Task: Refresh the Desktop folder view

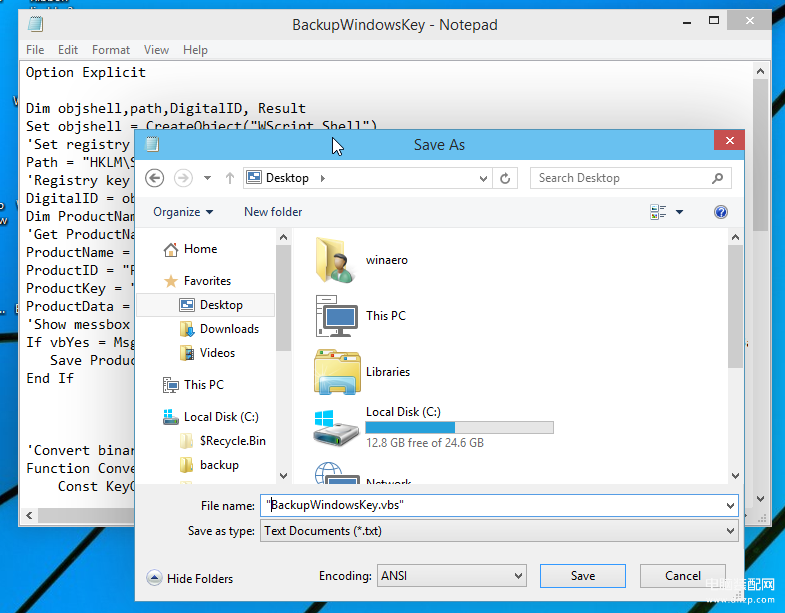Action: click(505, 178)
